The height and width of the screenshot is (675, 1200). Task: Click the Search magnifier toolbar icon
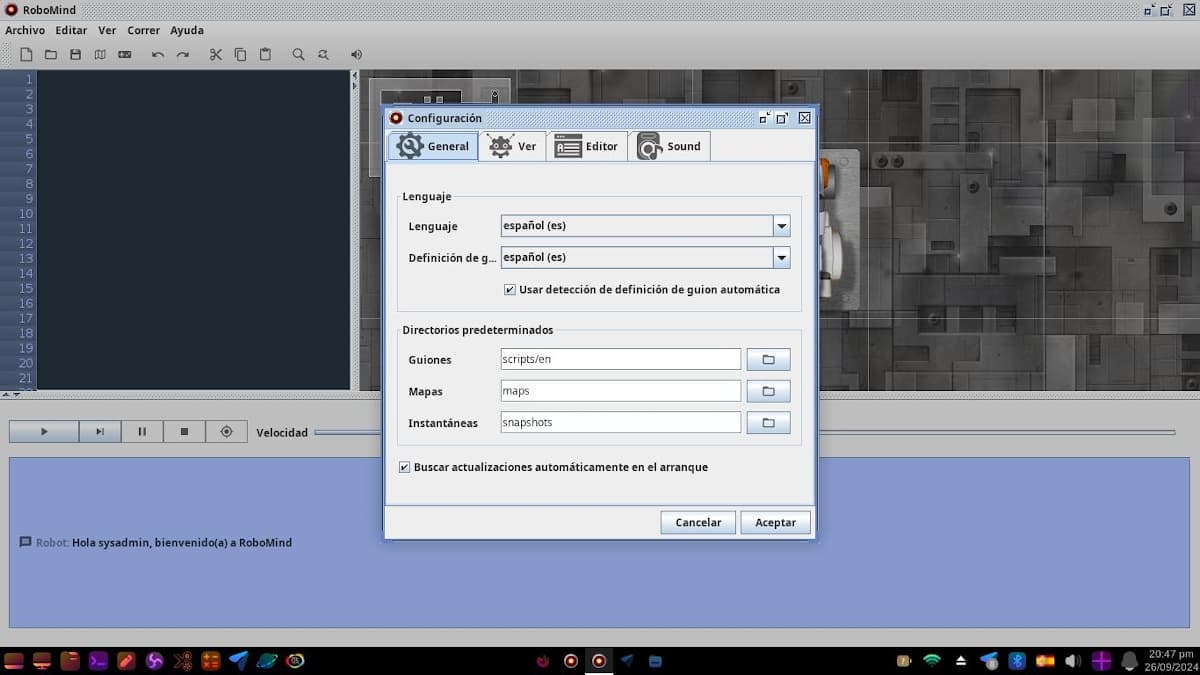298,54
